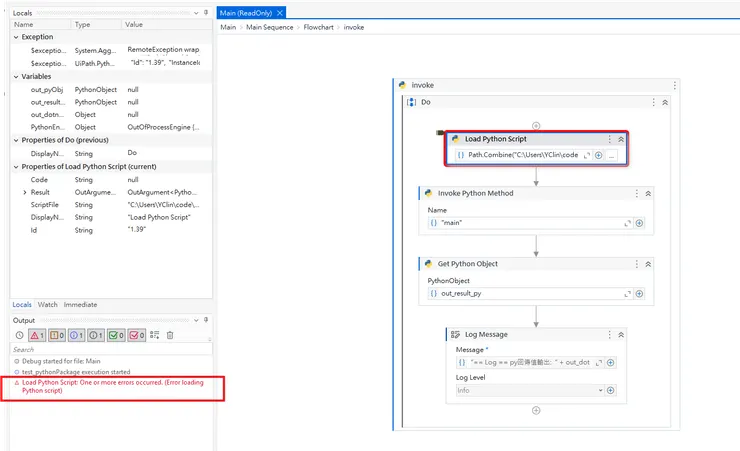Expand editor for out_result_py field
The width and height of the screenshot is (740, 451).
(628, 294)
